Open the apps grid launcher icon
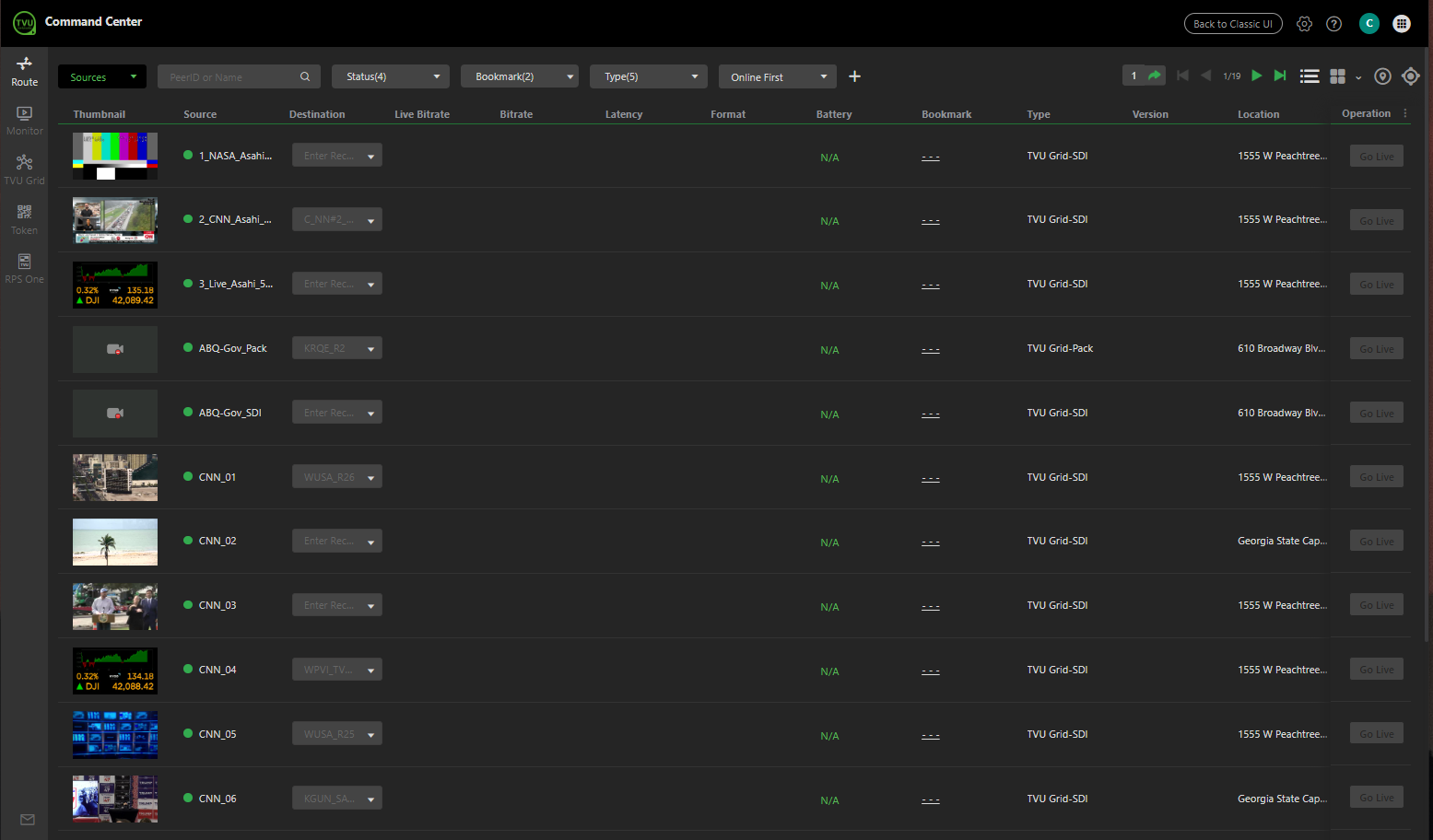 click(x=1402, y=23)
